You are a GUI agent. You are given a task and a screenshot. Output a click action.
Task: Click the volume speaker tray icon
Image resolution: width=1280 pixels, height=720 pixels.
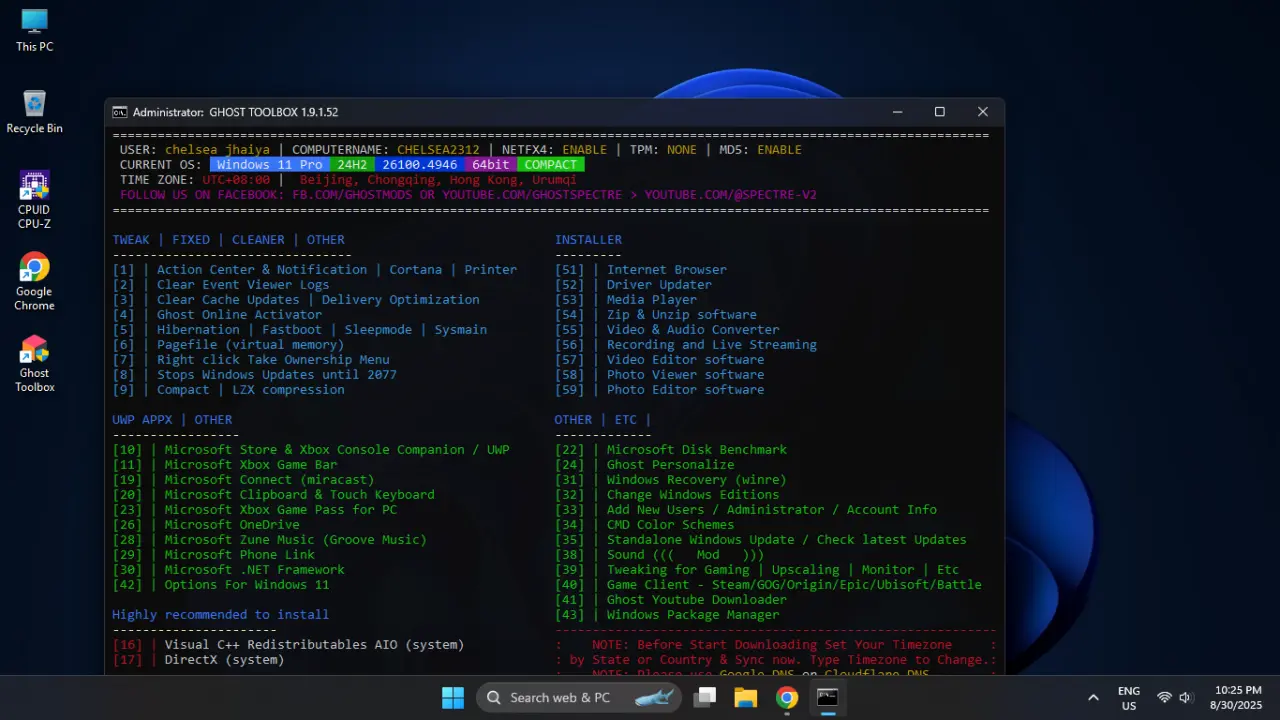1186,697
